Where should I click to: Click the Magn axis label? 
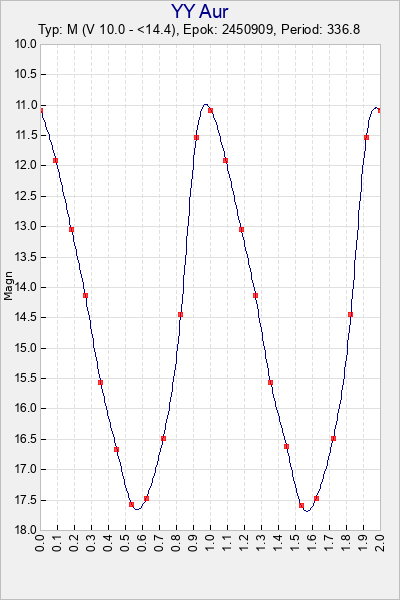[8, 286]
